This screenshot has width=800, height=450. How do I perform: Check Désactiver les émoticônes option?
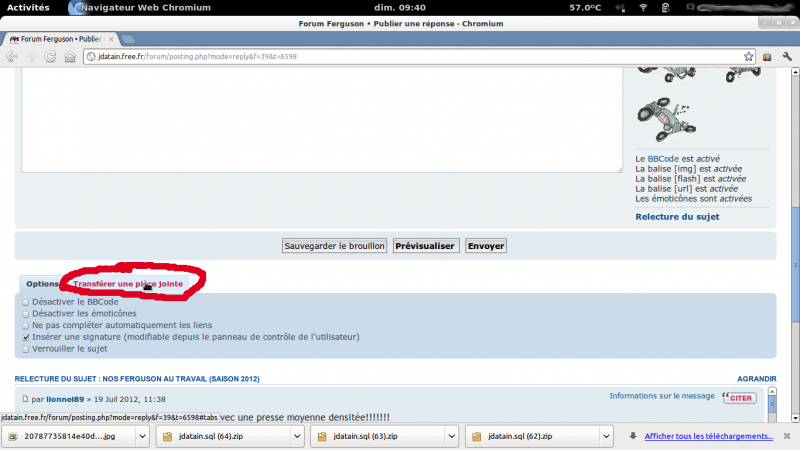click(26, 314)
